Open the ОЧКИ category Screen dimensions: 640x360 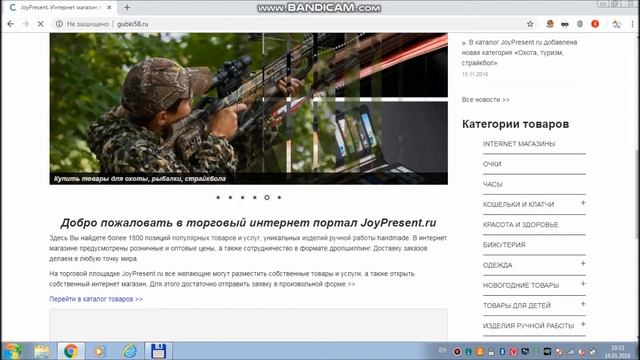click(x=492, y=164)
